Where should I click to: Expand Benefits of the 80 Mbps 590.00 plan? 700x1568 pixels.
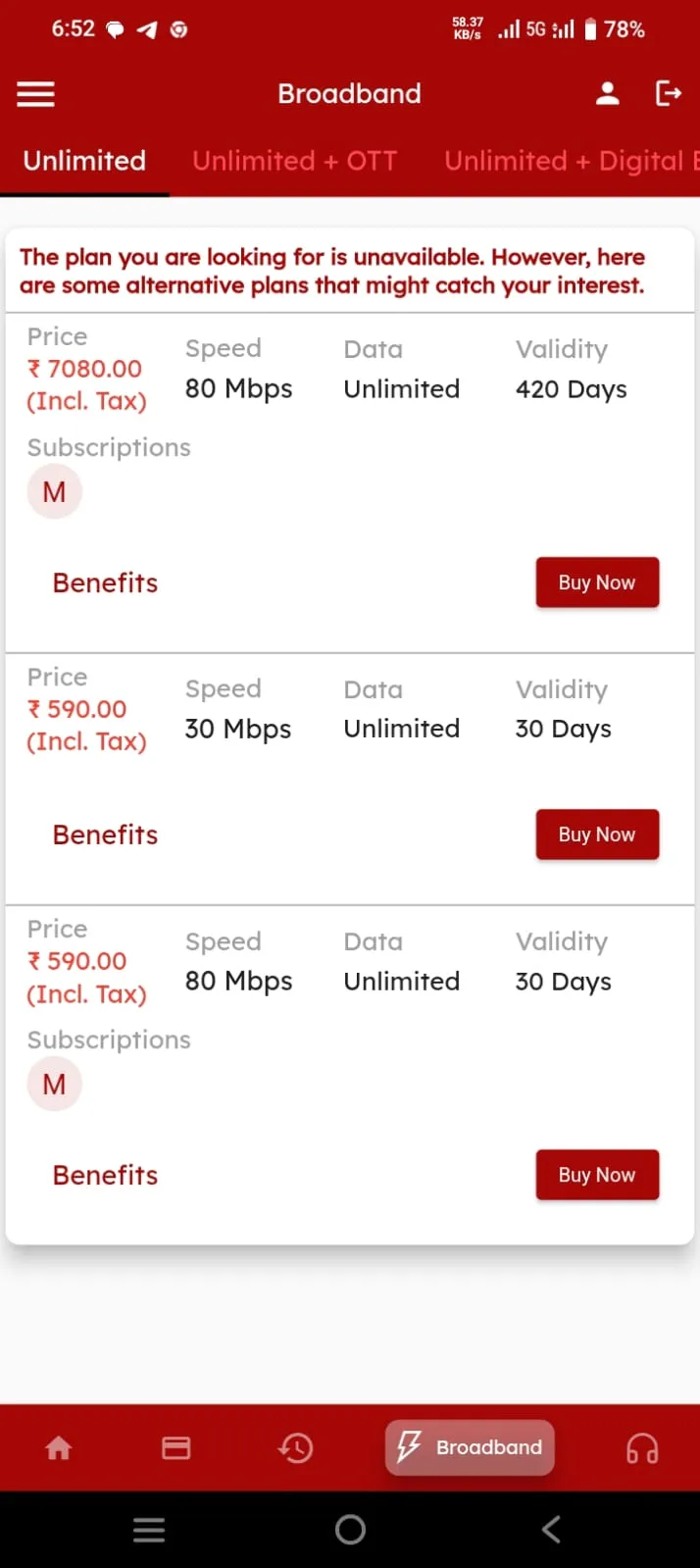tap(105, 1175)
